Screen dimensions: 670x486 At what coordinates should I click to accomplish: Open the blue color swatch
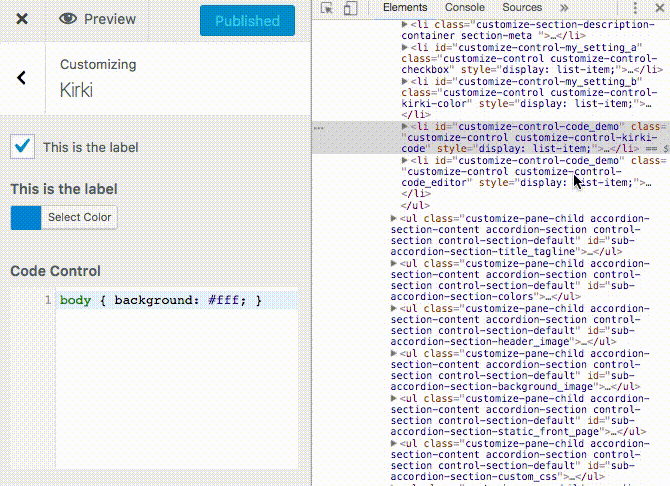26,218
